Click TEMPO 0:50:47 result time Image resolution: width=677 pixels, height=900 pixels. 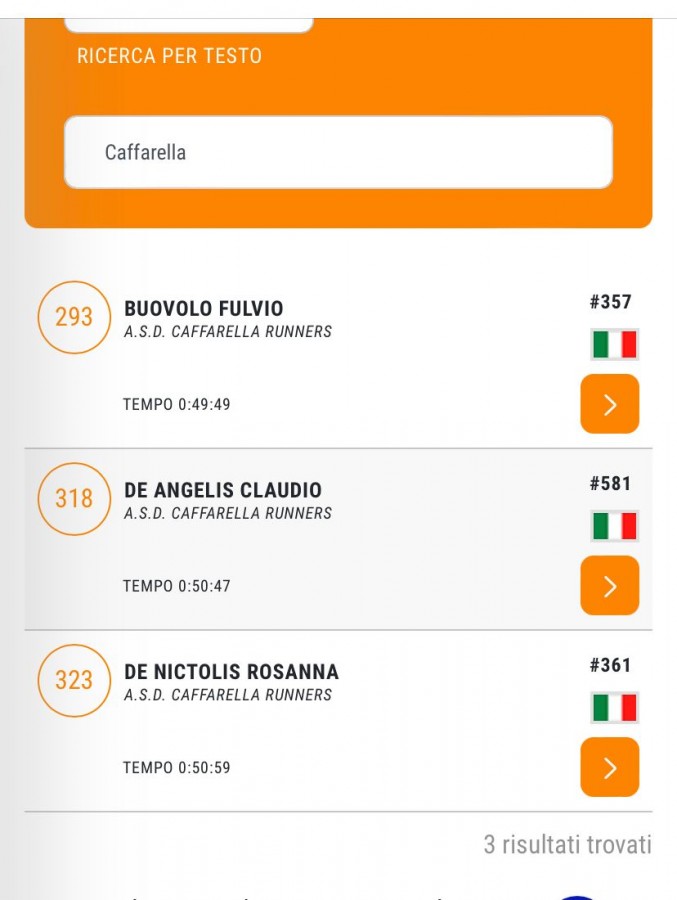176,586
